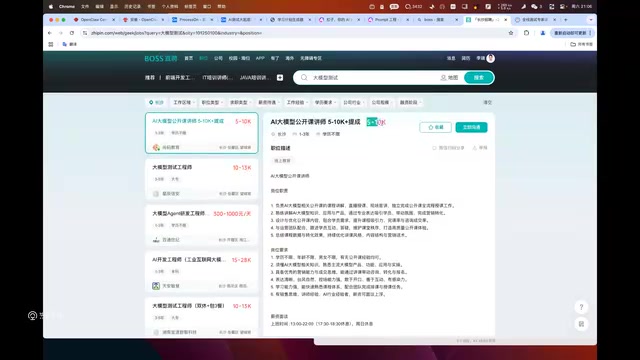Open the Chrome profile icon
Image resolution: width=640 pixels, height=360 pixels.
542,33
